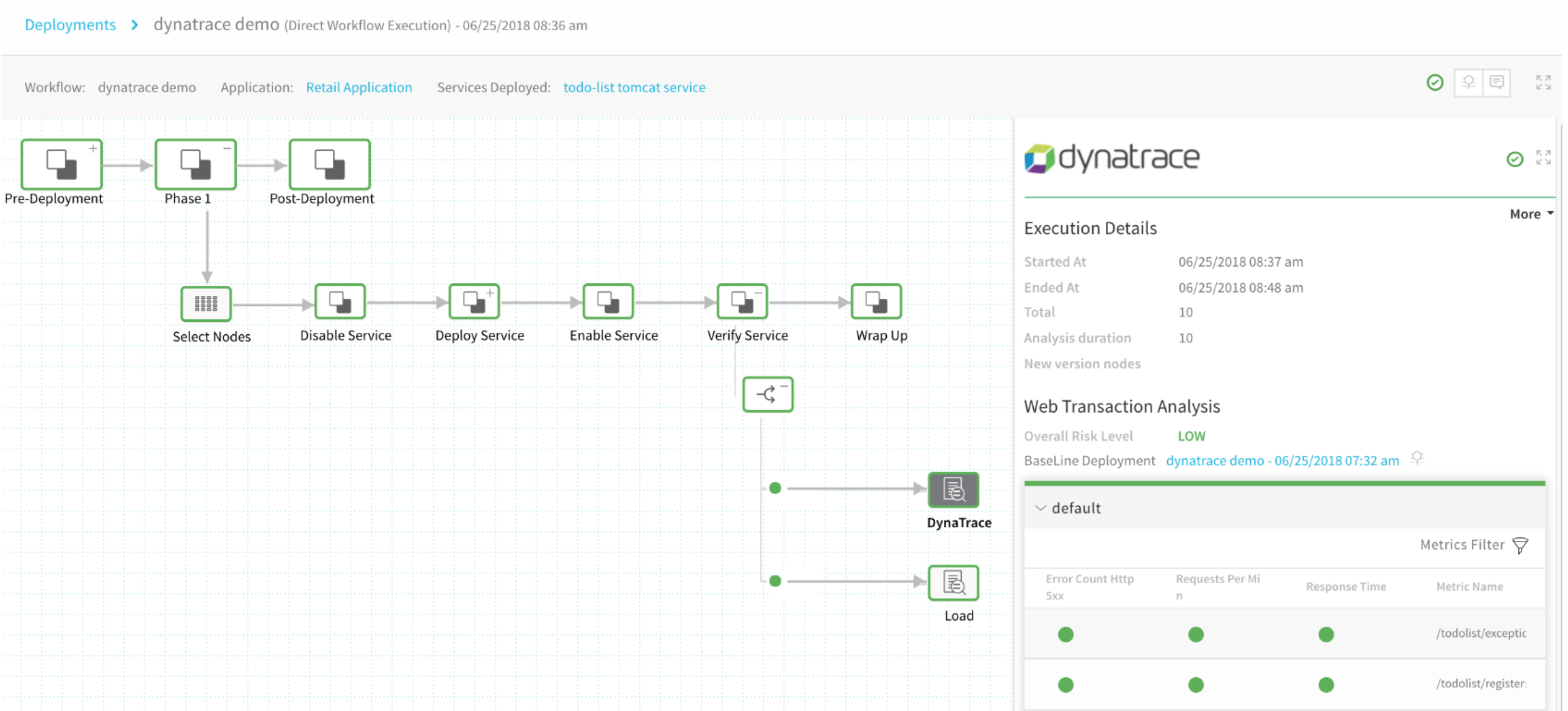Collapse Phase 1 with its minus sign

227,149
